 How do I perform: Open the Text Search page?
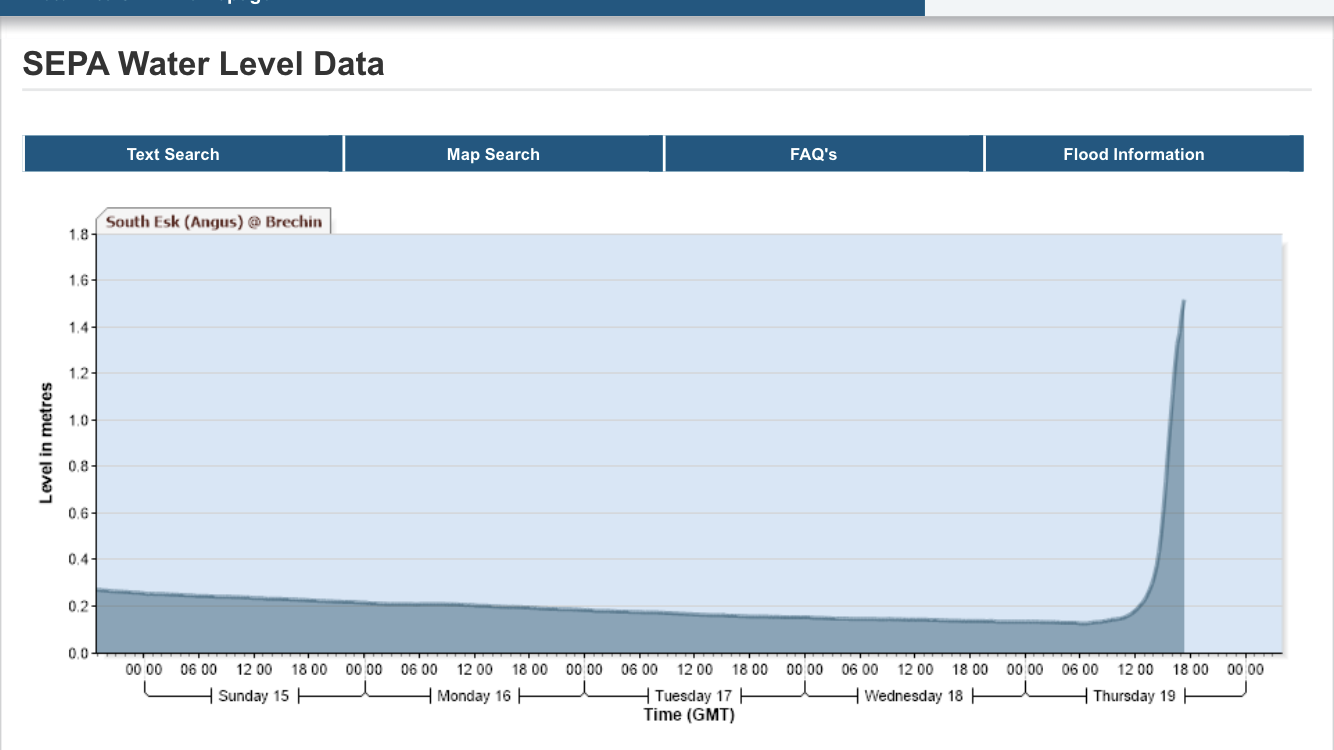pos(173,154)
